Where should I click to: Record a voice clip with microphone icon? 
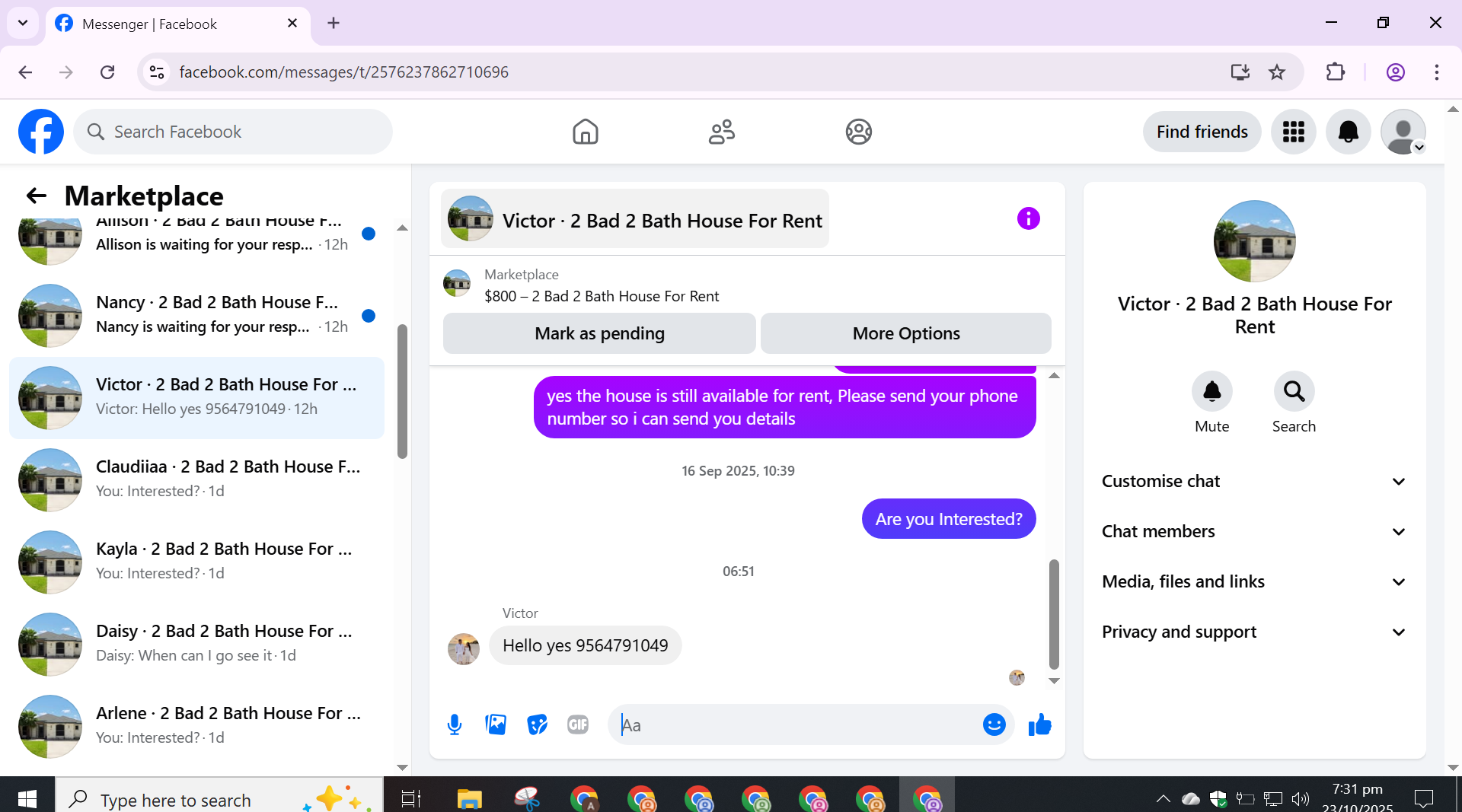pyautogui.click(x=455, y=724)
